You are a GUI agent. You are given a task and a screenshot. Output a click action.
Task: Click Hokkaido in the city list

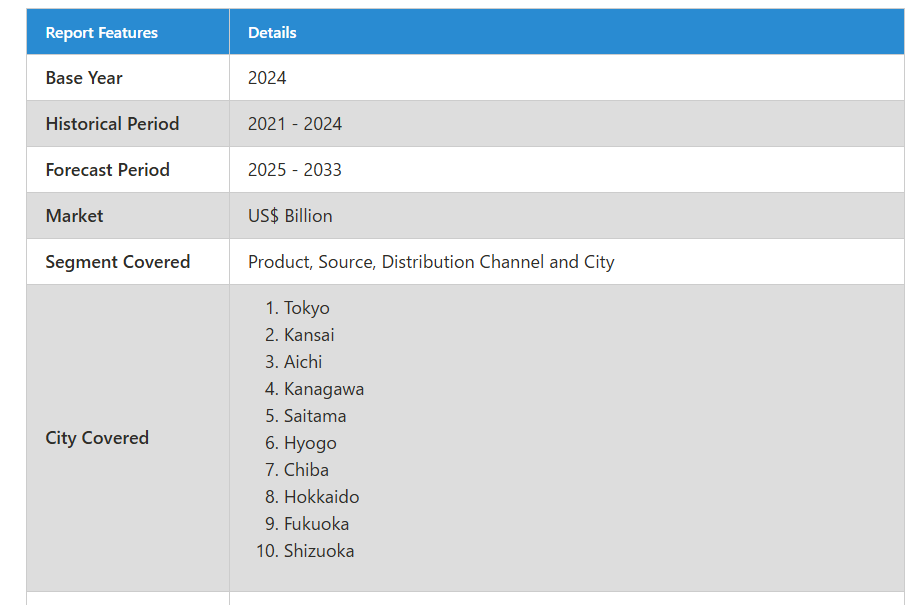click(x=322, y=497)
